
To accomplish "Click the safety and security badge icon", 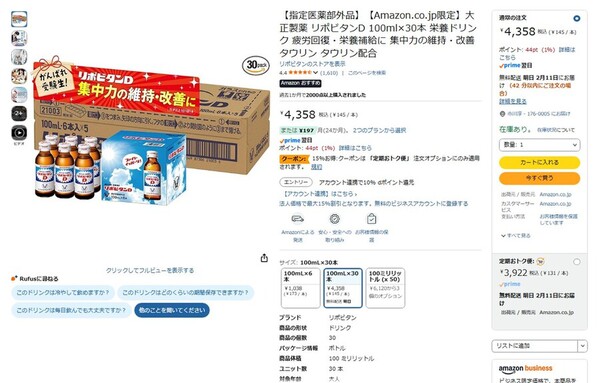I will point(334,219).
